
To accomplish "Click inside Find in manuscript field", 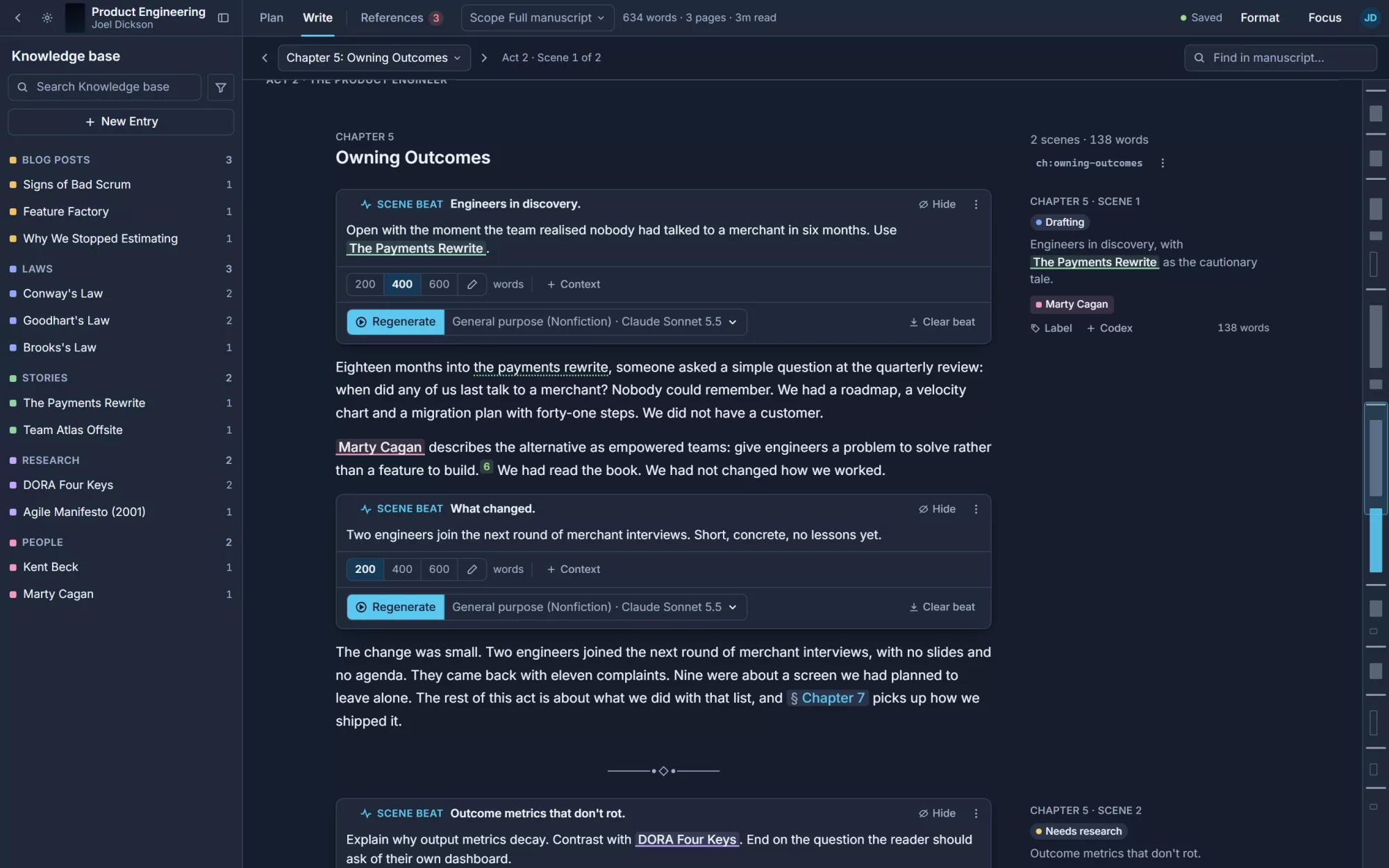I will point(1280,58).
